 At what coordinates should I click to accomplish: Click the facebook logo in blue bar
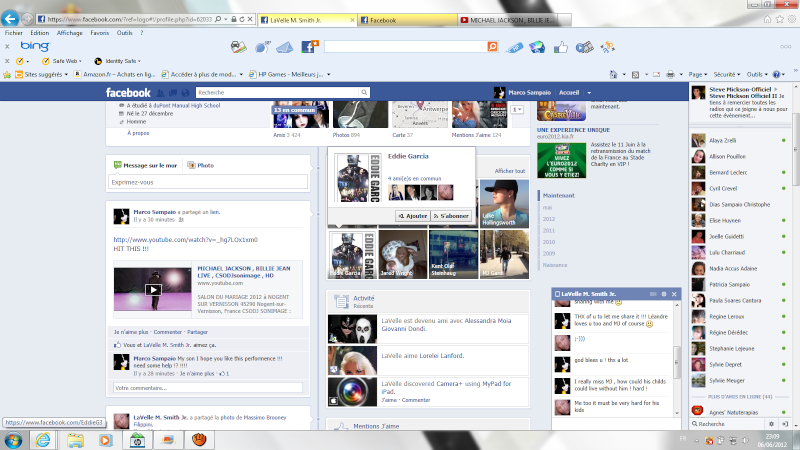(128, 92)
